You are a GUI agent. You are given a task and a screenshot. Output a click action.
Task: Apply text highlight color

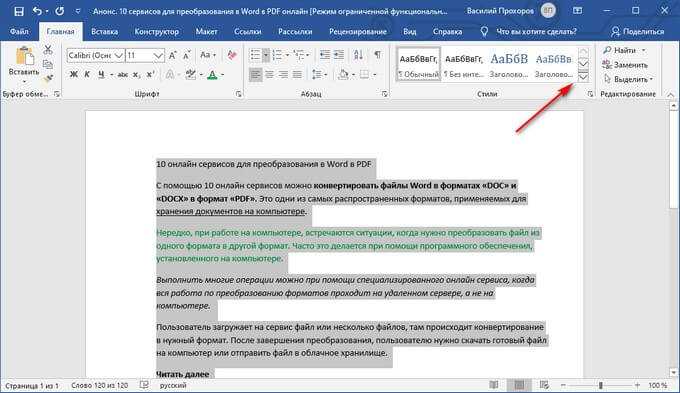click(x=190, y=75)
